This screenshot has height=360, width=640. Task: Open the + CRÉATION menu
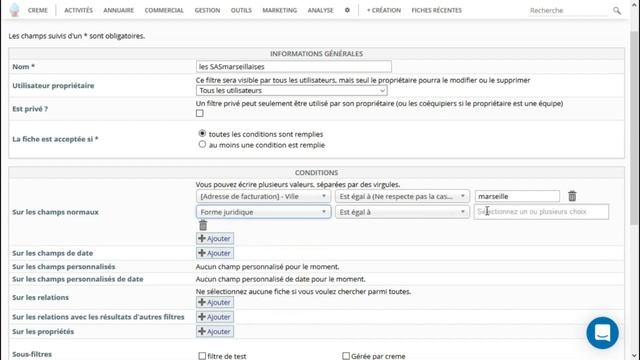[384, 10]
